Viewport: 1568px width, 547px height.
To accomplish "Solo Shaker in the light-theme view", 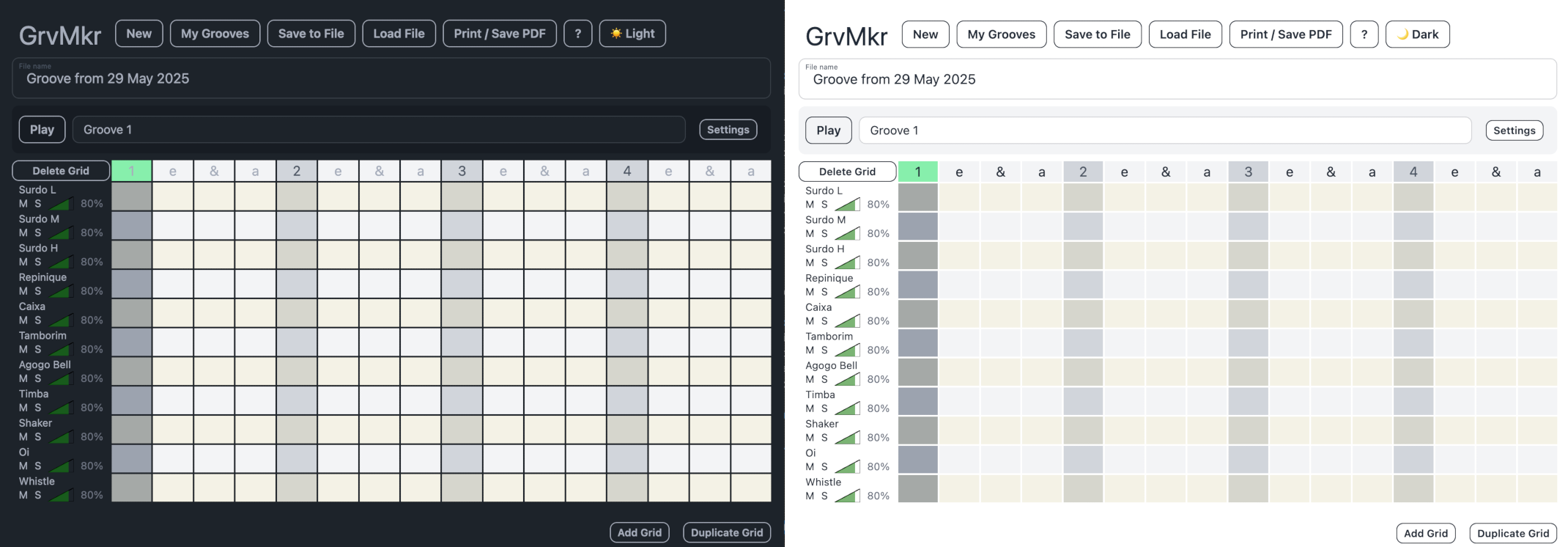I will click(x=824, y=438).
